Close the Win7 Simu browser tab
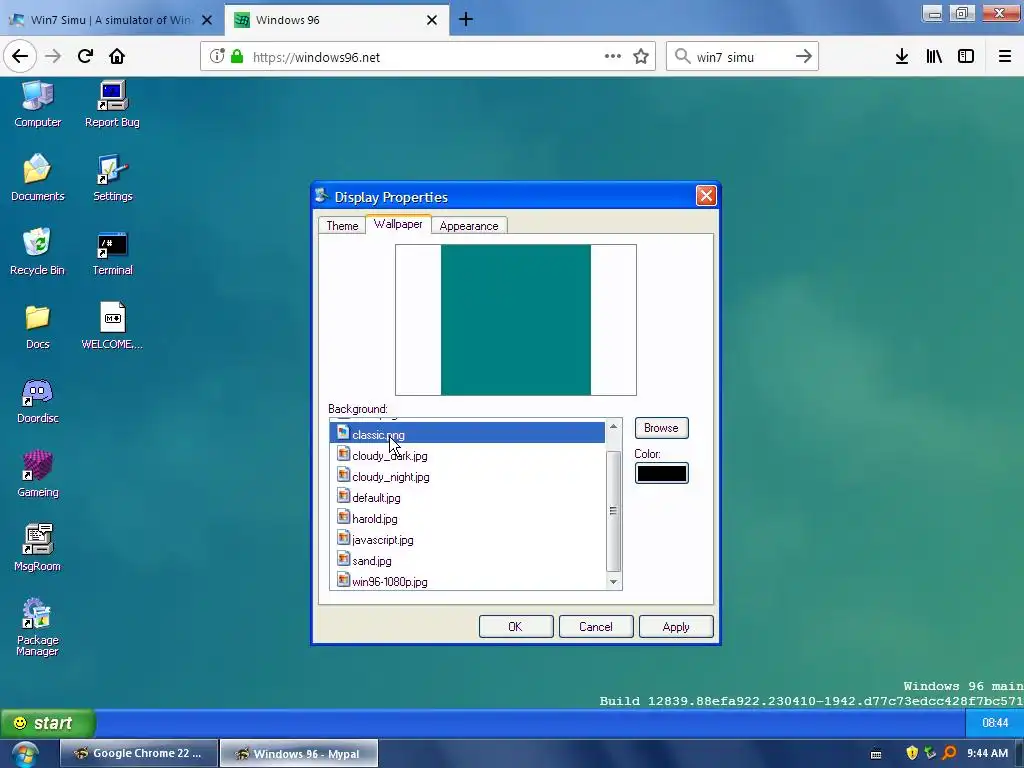The width and height of the screenshot is (1024, 768). pyautogui.click(x=207, y=20)
